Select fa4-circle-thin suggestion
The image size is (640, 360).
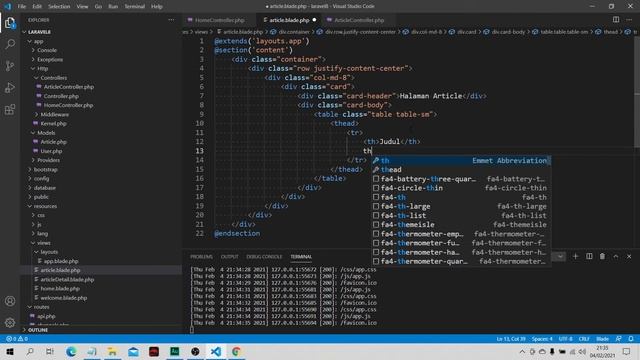(x=461, y=188)
